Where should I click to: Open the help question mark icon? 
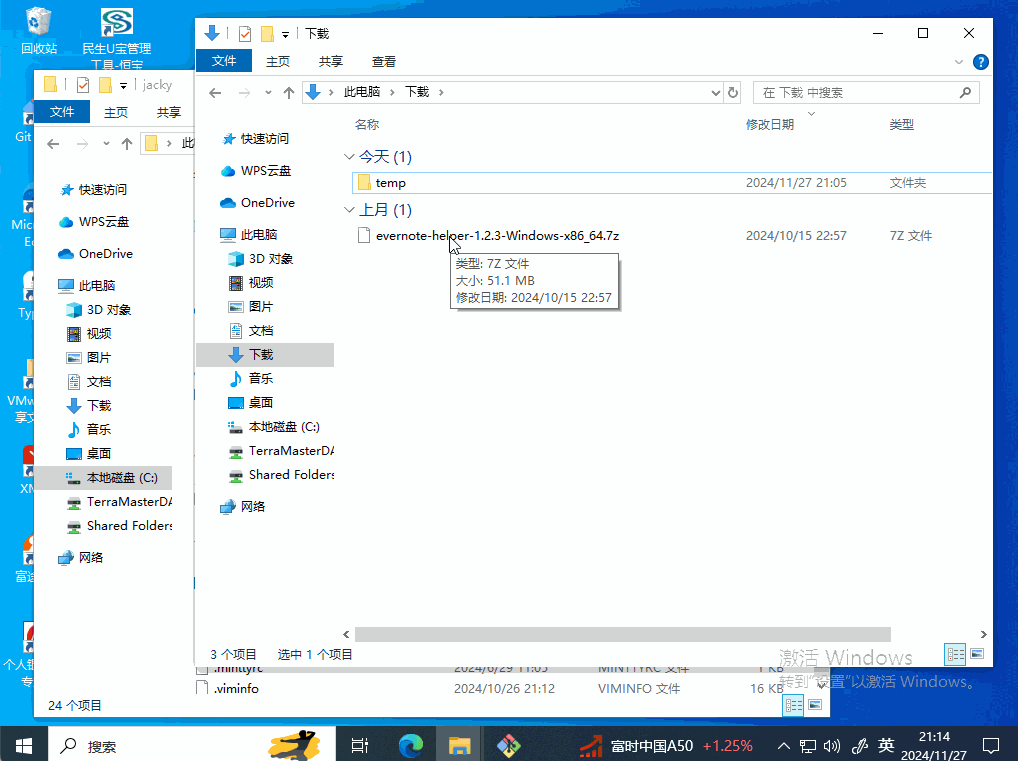pos(981,61)
